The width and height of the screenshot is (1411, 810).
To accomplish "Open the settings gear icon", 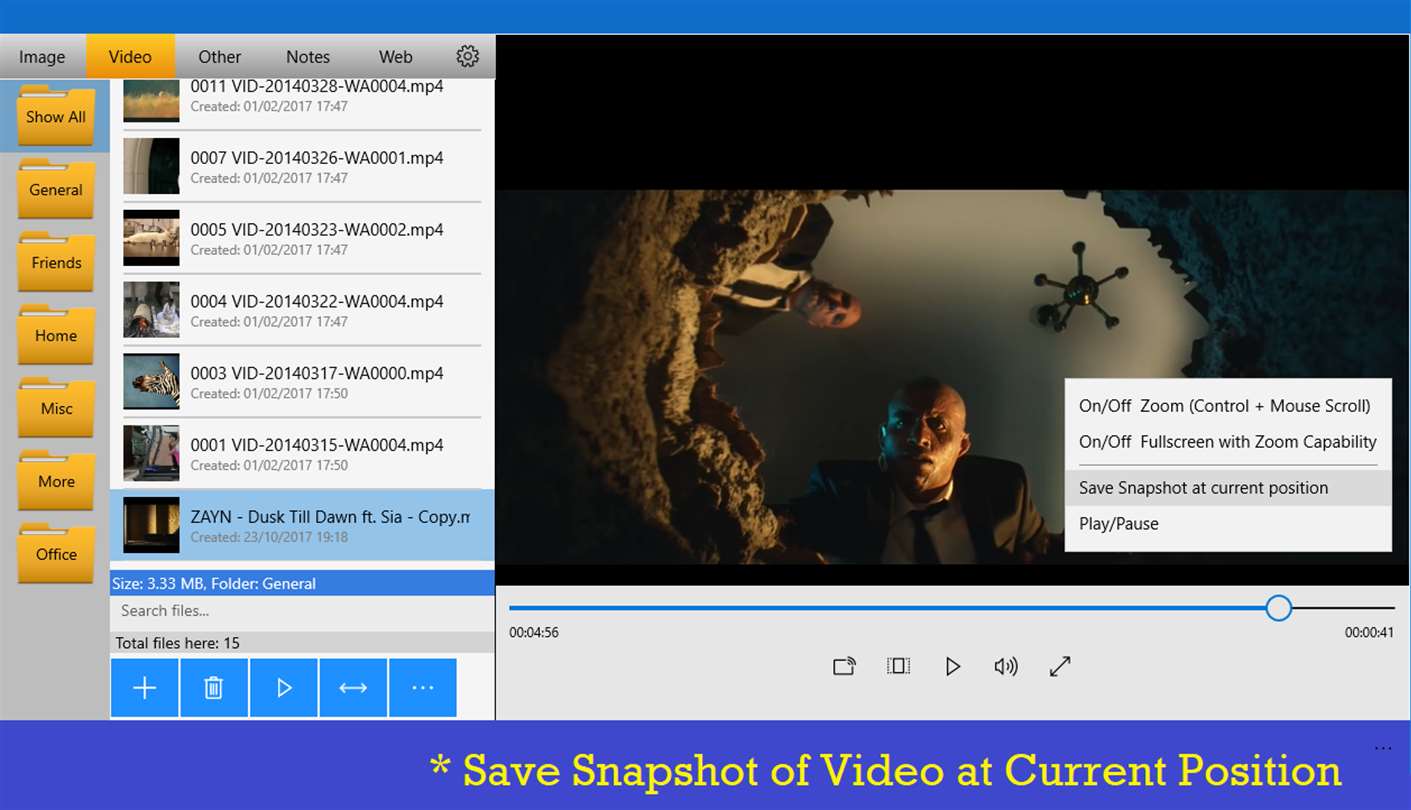I will click(x=467, y=56).
